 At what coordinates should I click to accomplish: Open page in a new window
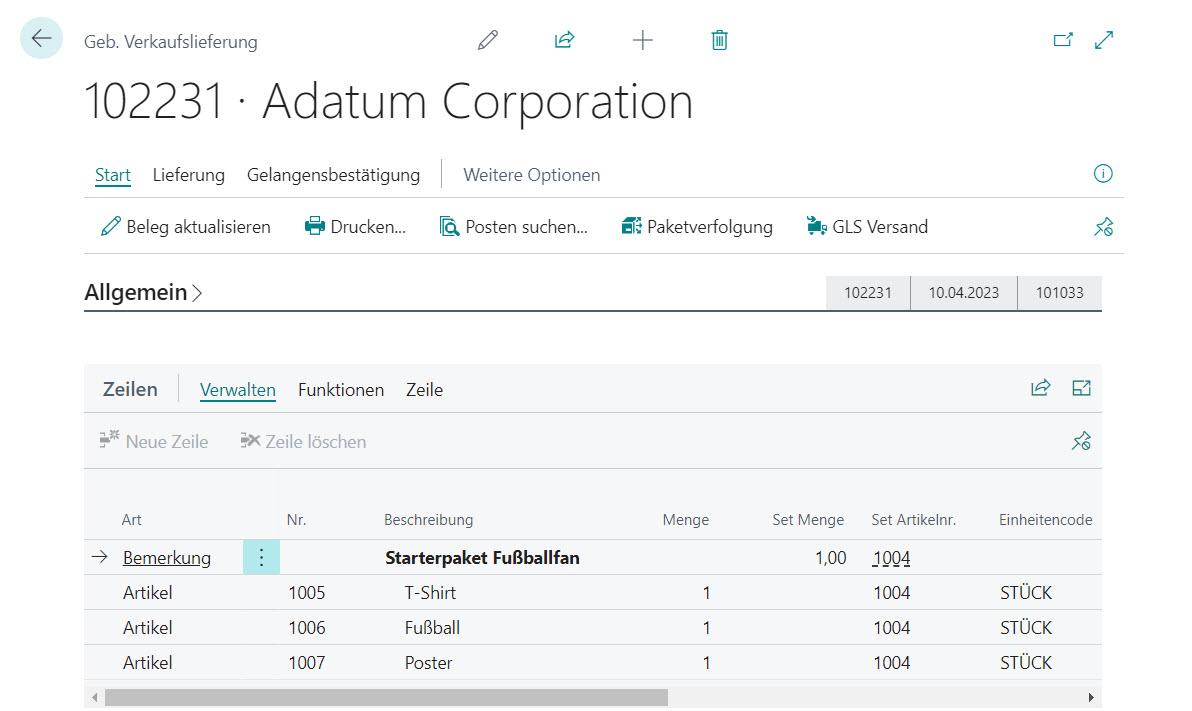tap(1063, 40)
